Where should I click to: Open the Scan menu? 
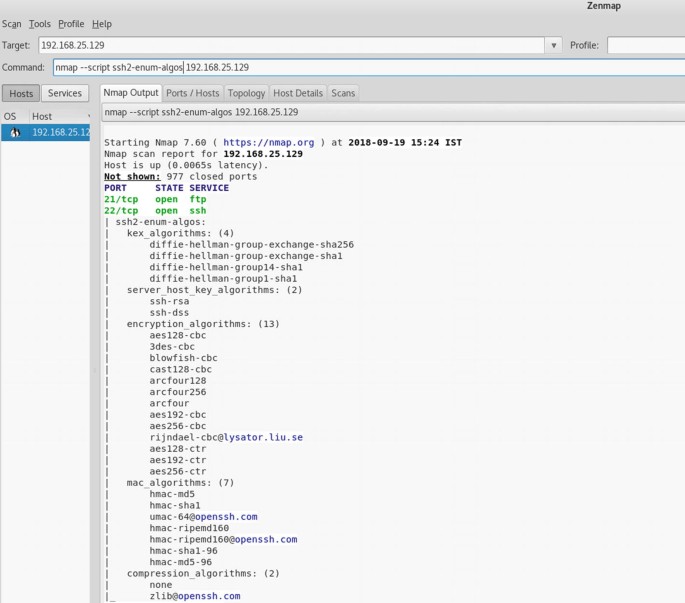(11, 24)
